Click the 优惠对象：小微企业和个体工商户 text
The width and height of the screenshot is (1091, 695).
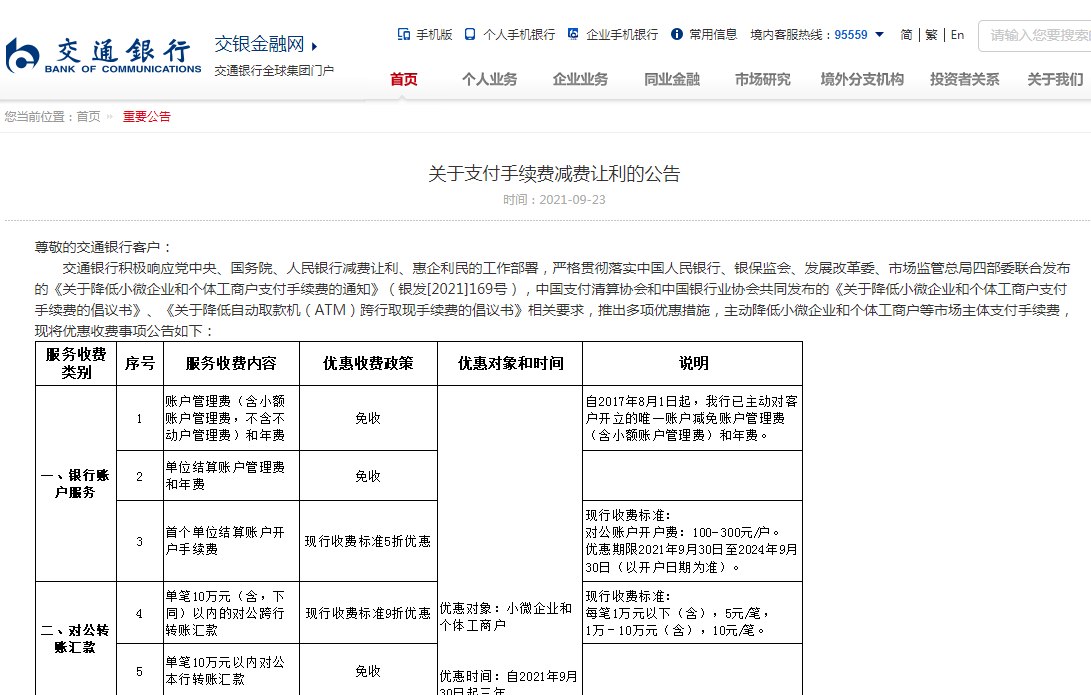point(506,617)
